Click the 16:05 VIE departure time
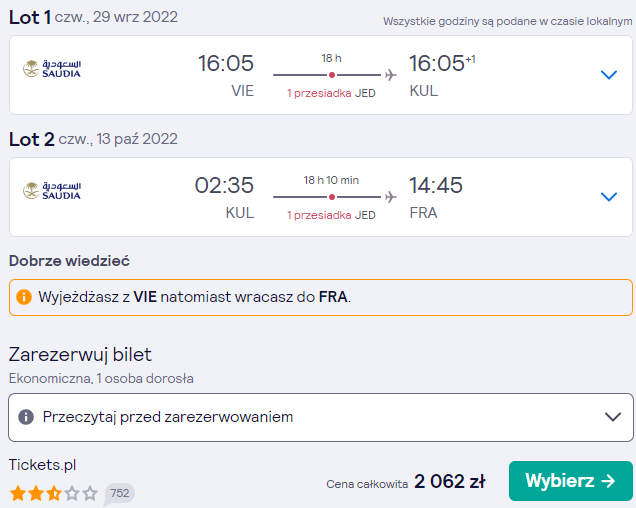636x508 pixels. click(226, 64)
